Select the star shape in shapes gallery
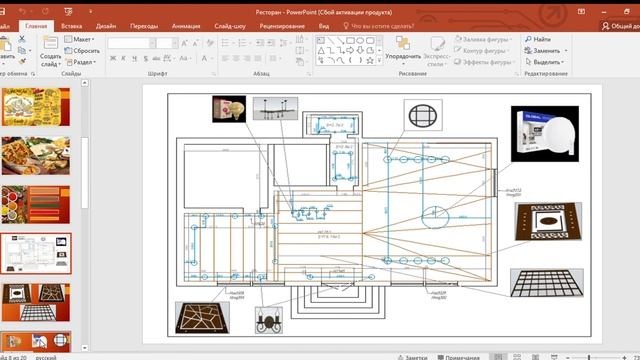 [370, 60]
